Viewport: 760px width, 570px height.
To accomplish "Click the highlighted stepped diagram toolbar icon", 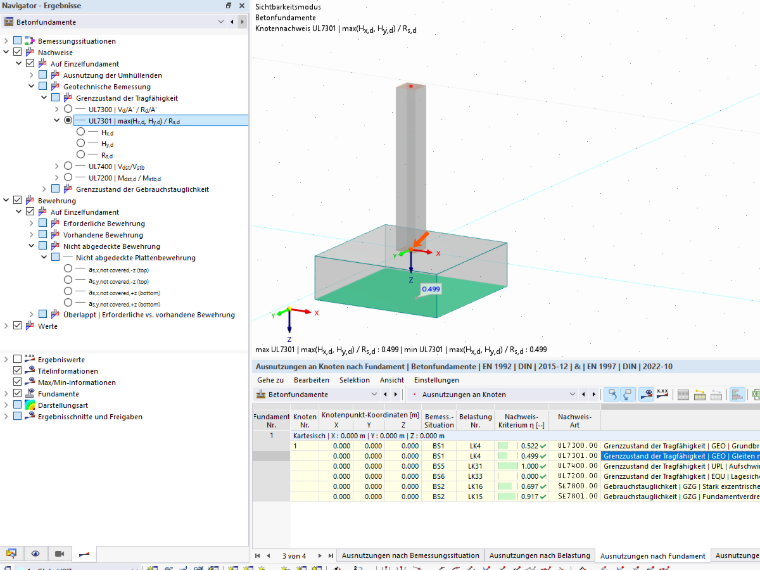I will click(x=737, y=395).
